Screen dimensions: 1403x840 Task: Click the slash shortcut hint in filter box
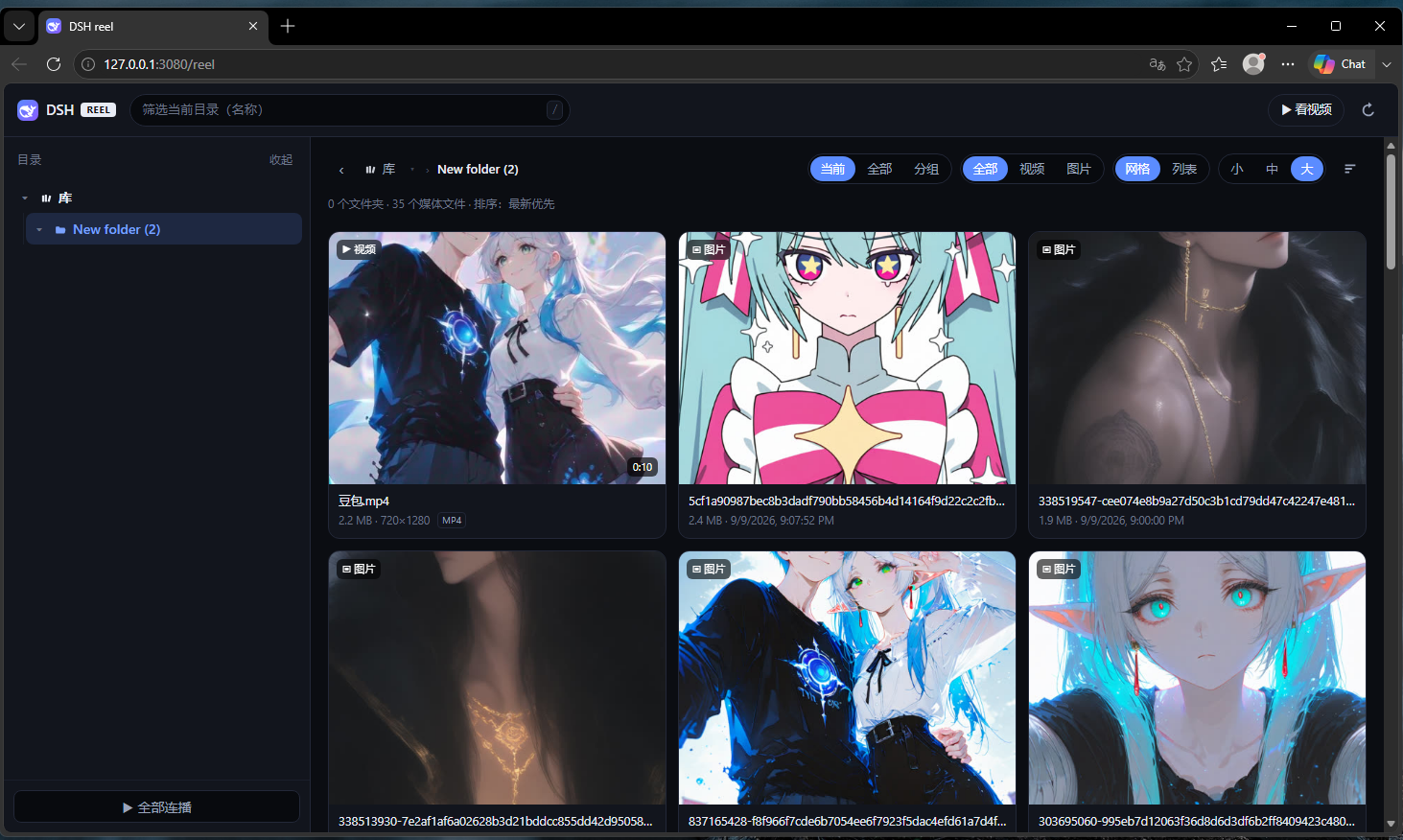(x=554, y=109)
